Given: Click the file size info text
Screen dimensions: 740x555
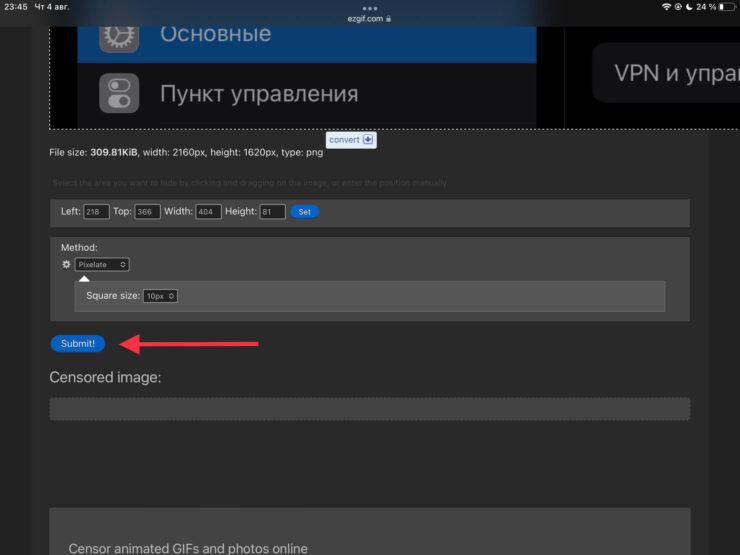Looking at the screenshot, I should tap(186, 152).
